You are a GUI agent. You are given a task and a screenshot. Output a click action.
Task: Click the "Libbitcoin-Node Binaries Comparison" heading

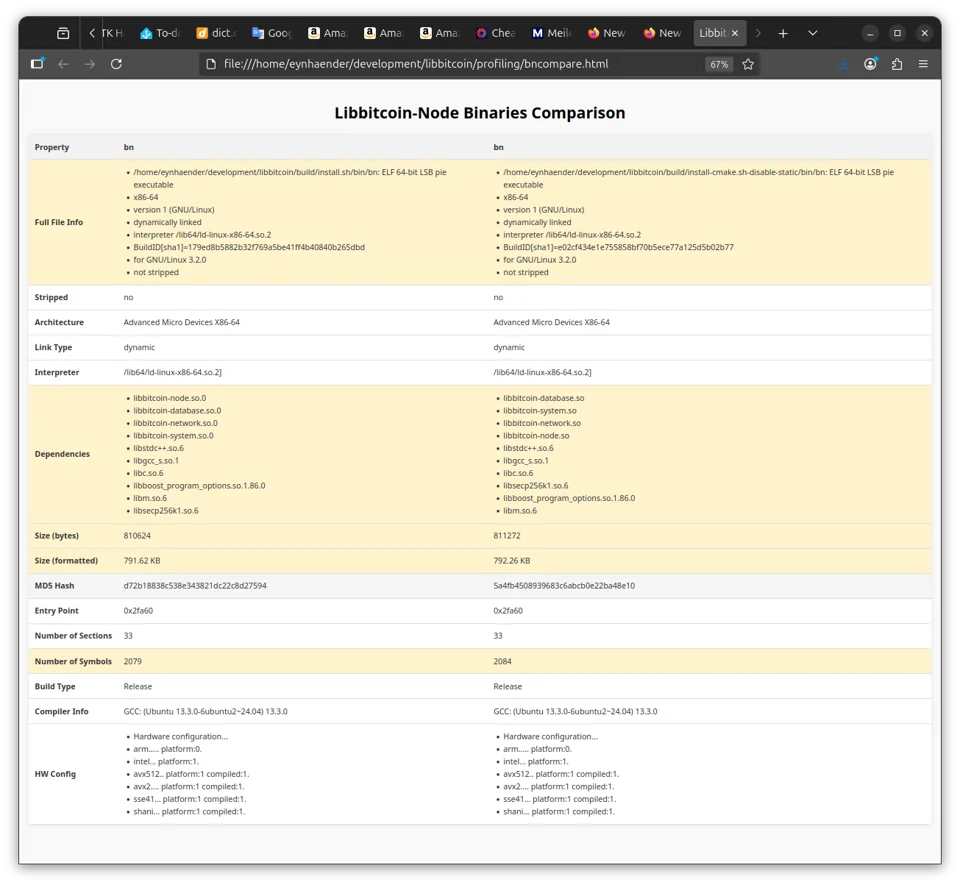(x=479, y=113)
